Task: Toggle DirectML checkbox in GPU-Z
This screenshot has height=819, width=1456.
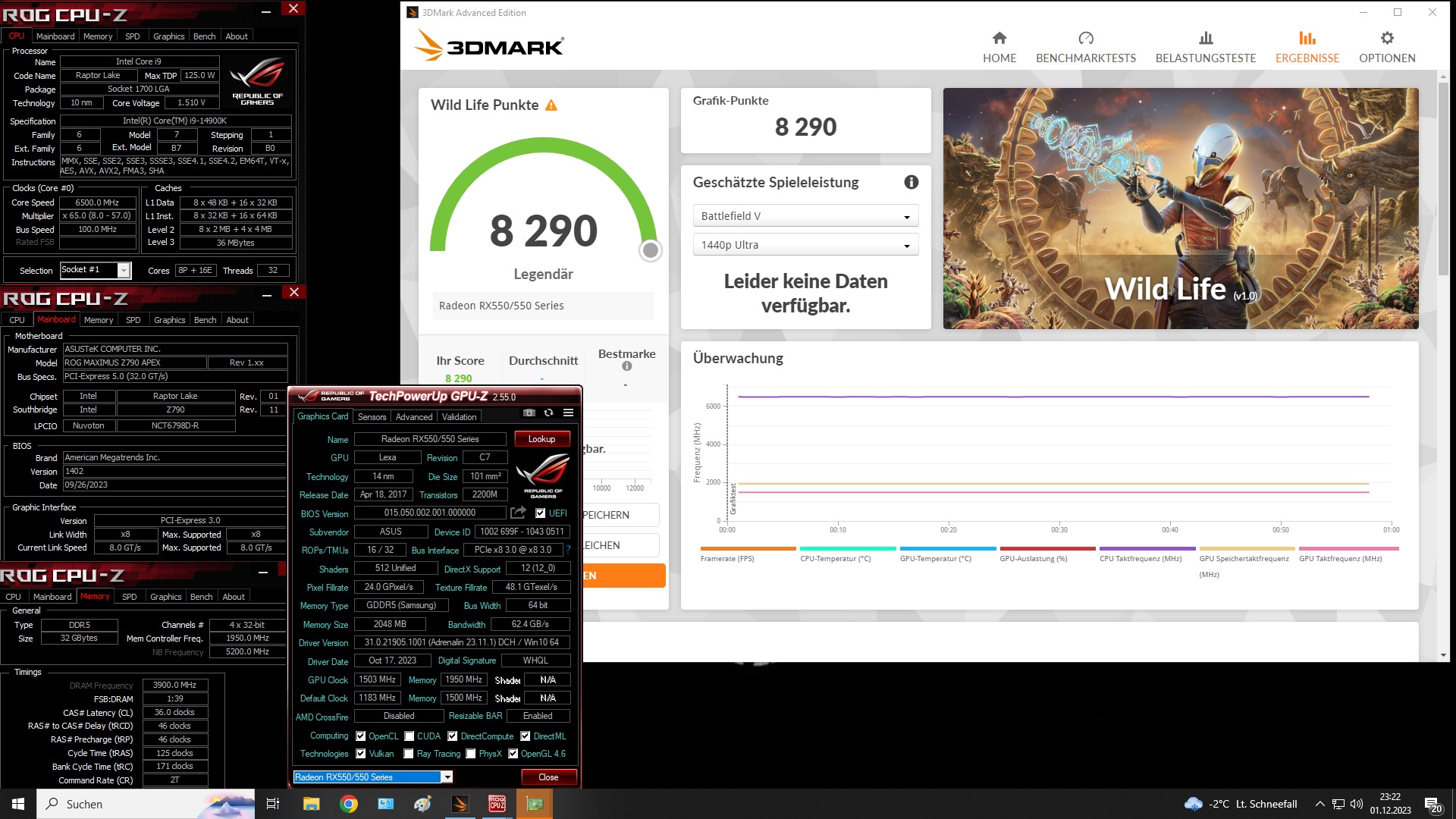Action: point(525,736)
